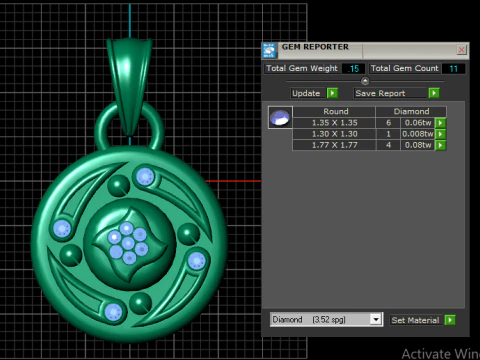Click the green arrow for the 0.06tw row

pyautogui.click(x=441, y=123)
